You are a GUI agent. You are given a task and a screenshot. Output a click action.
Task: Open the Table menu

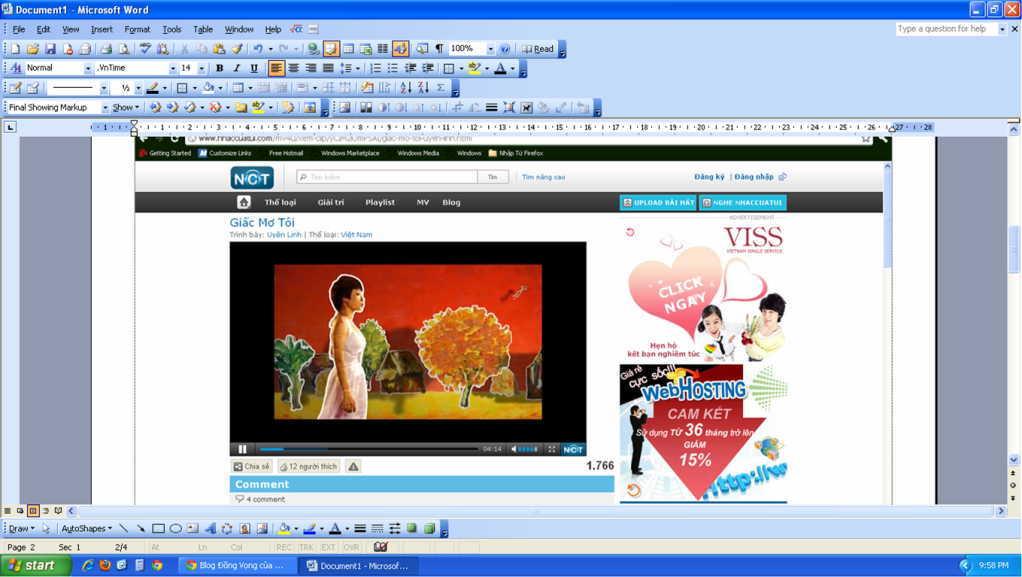(x=202, y=30)
